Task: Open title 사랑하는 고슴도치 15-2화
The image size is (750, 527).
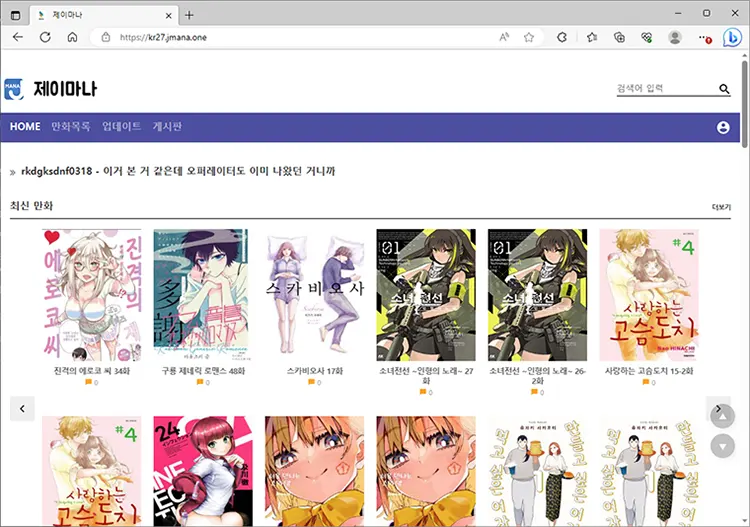Action: tap(649, 371)
